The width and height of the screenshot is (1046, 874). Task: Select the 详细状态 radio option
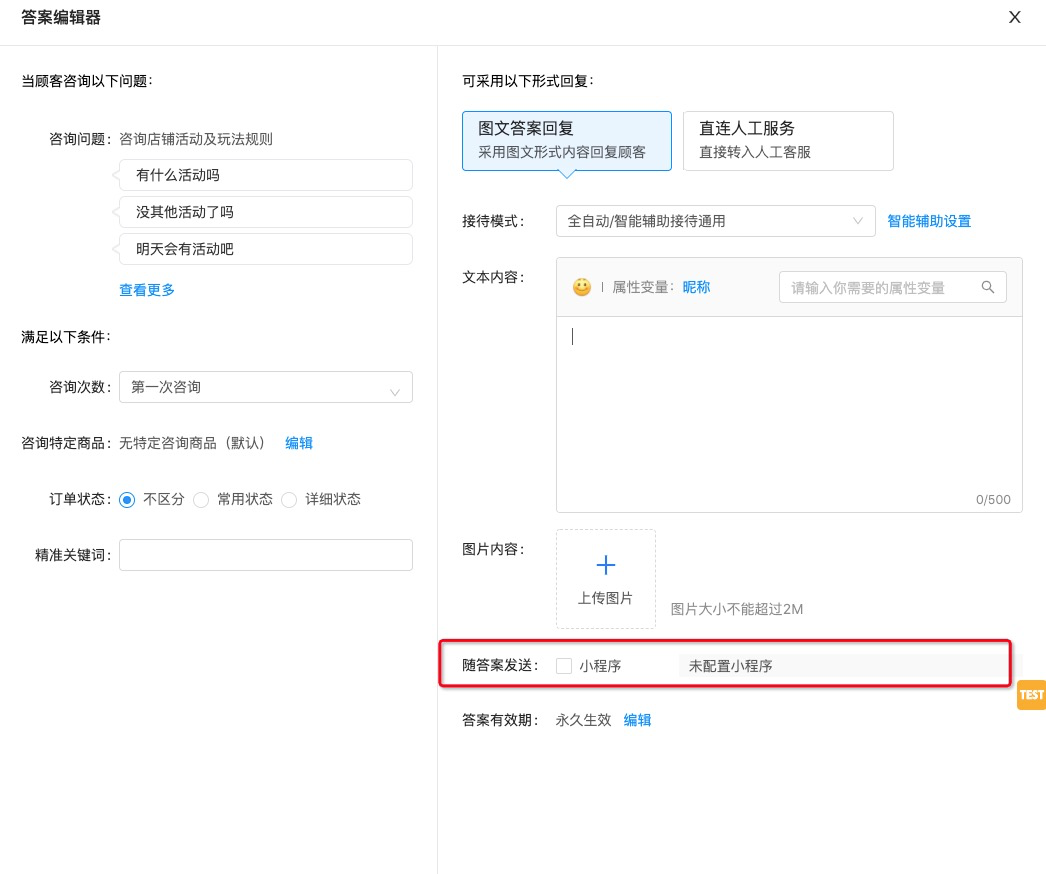click(x=289, y=499)
